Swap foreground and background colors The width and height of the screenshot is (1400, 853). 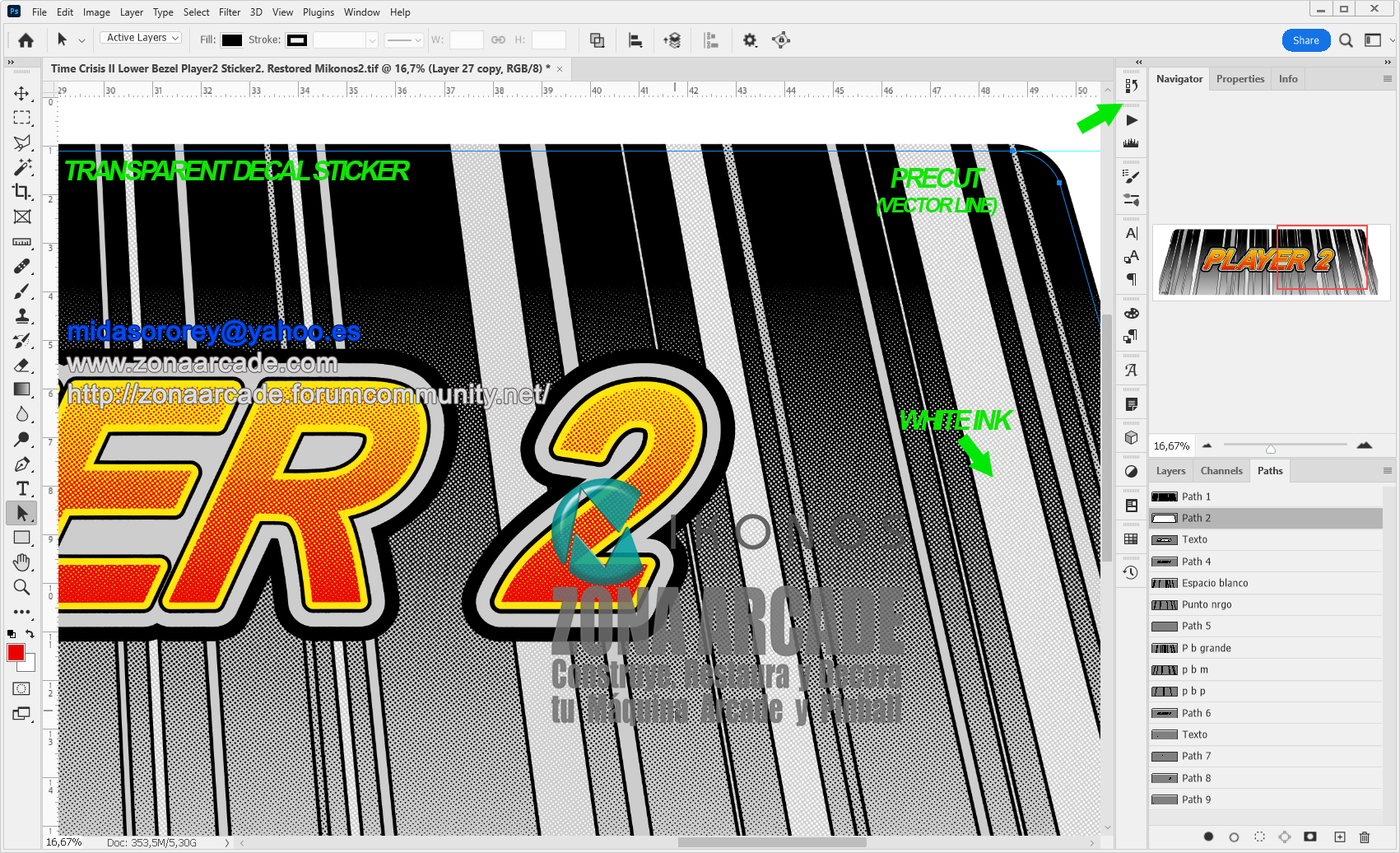(30, 634)
